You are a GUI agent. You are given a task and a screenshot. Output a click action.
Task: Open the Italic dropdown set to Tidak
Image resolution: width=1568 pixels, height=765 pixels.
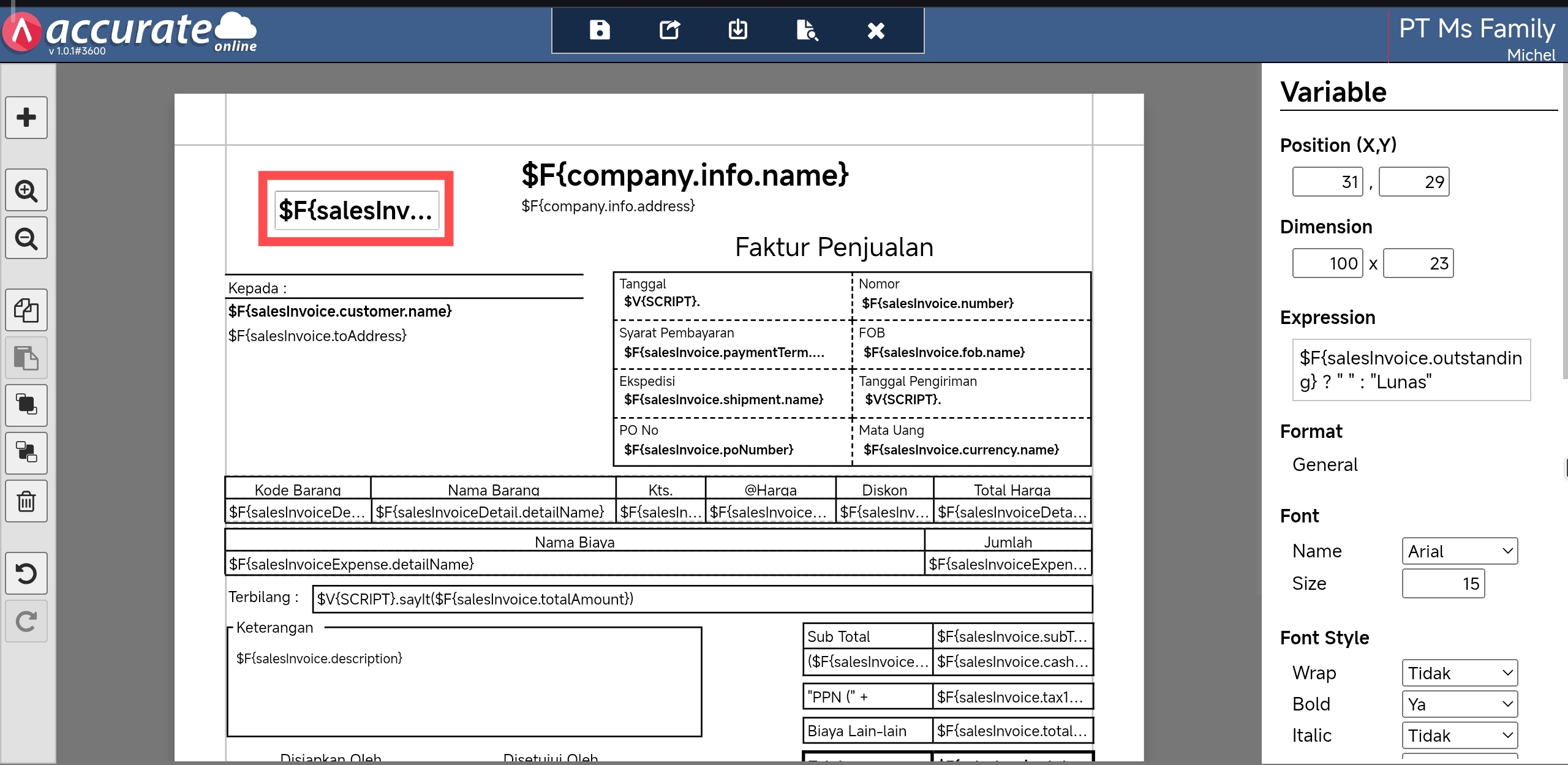(x=1459, y=736)
